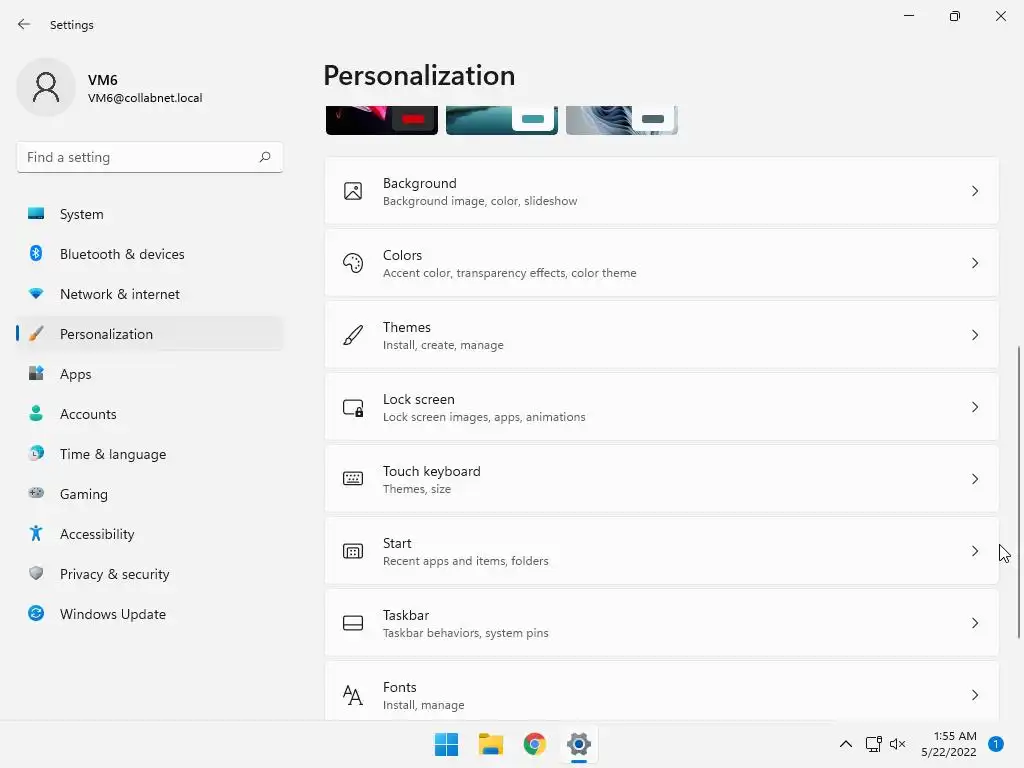Click the VM6 user avatar icon
This screenshot has width=1024, height=768.
point(46,87)
